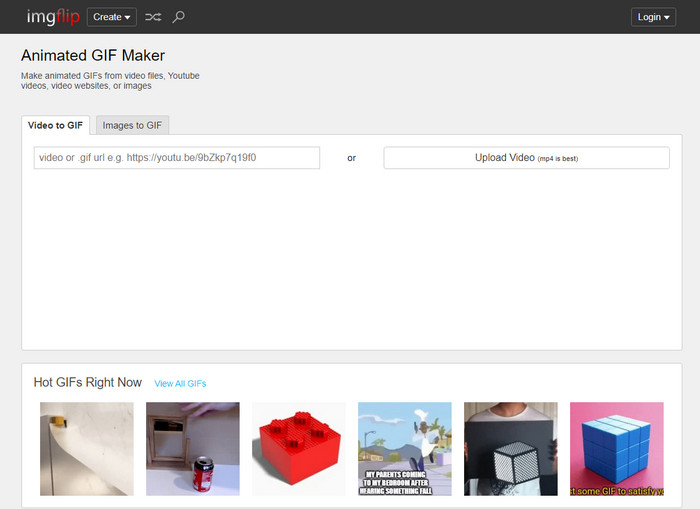Image resolution: width=700 pixels, height=509 pixels.
Task: Open the blue Rubik's cube GIF
Action: click(617, 449)
